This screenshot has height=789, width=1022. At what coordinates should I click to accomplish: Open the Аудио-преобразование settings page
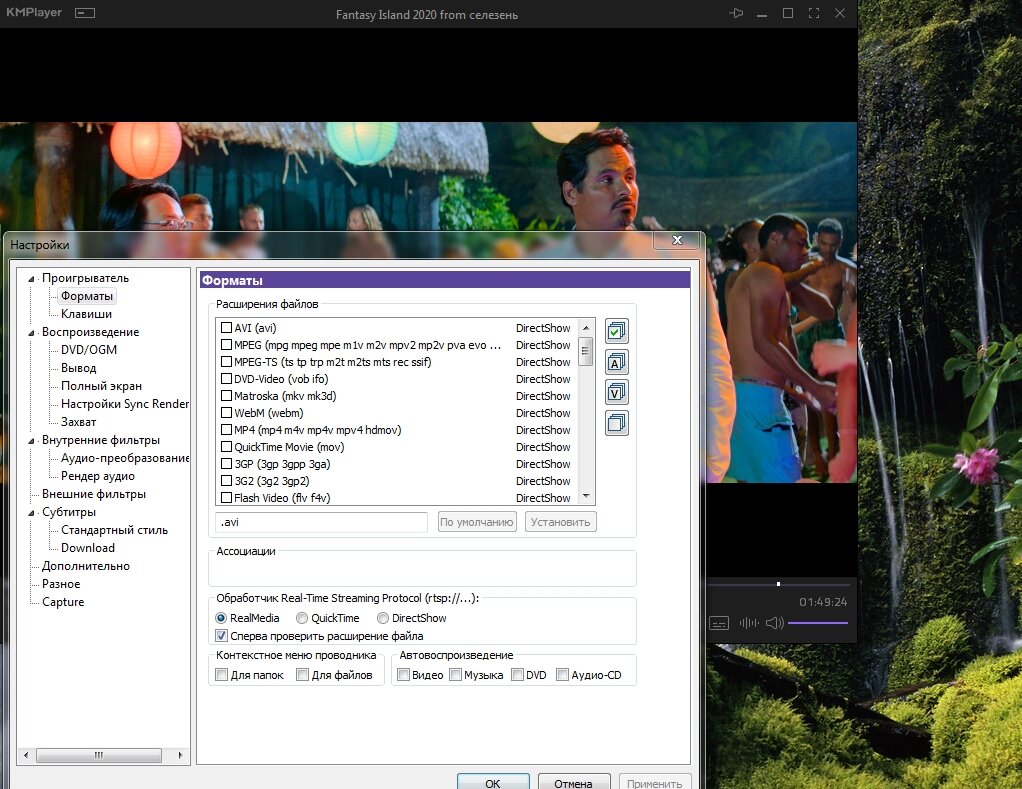tap(124, 458)
